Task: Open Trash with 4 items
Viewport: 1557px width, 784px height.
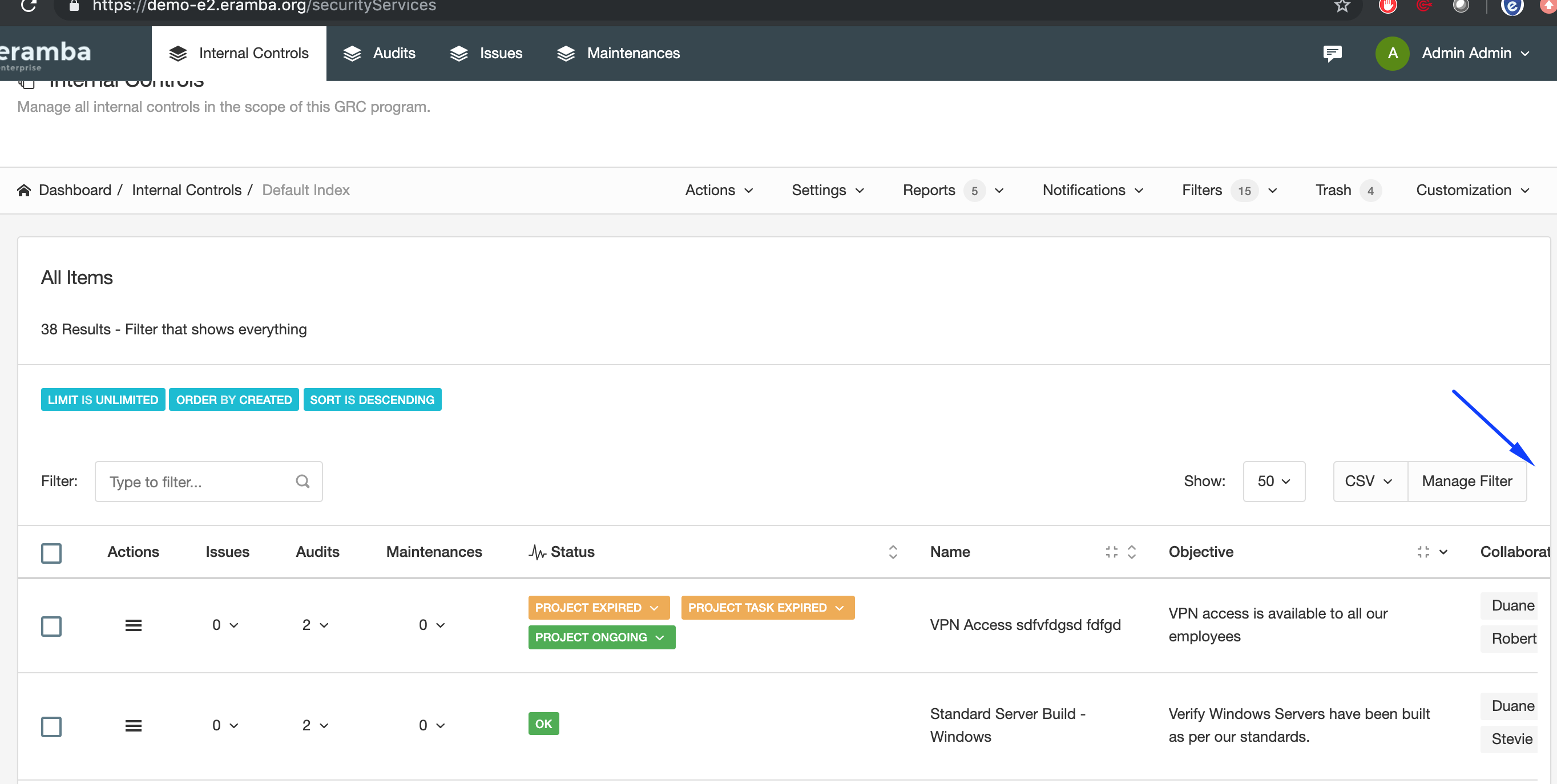Action: [1348, 191]
